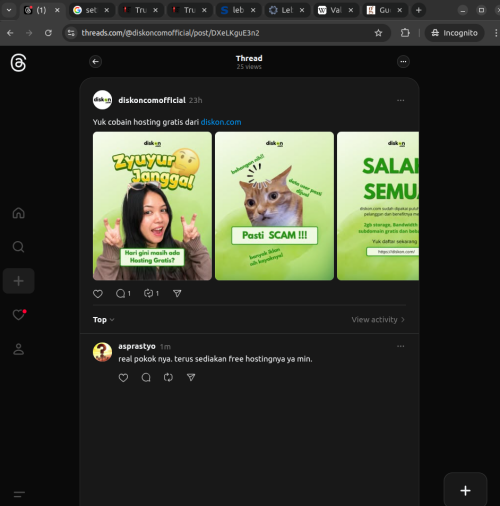Viewport: 500px width, 506px height.
Task: Go back using the Thread back arrow
Action: coord(96,62)
